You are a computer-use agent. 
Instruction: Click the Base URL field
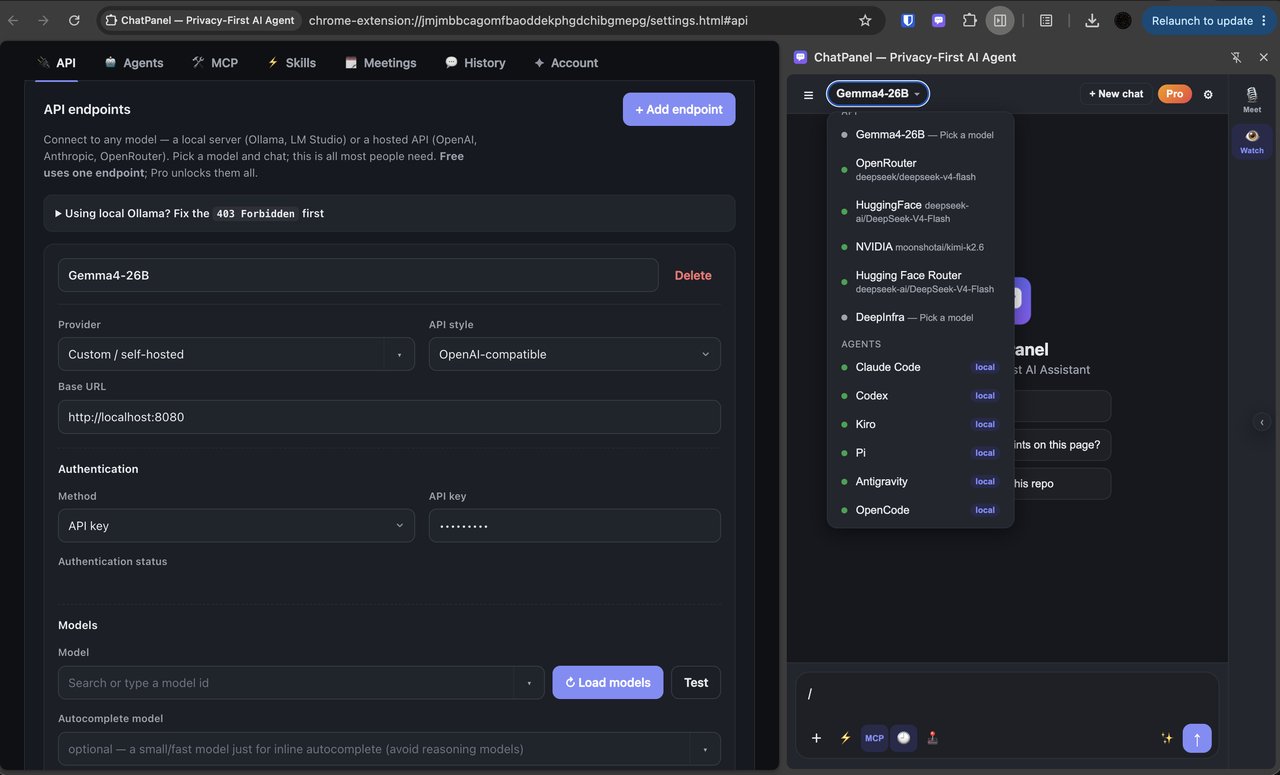click(x=389, y=417)
